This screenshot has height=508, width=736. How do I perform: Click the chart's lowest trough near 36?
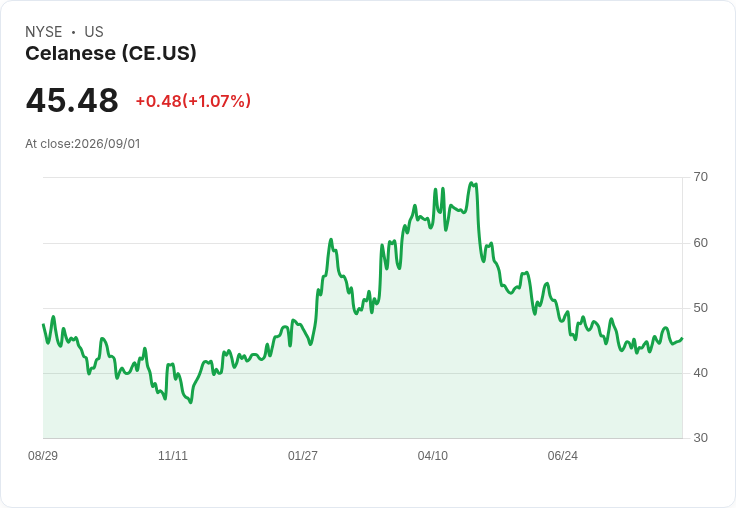coord(191,402)
